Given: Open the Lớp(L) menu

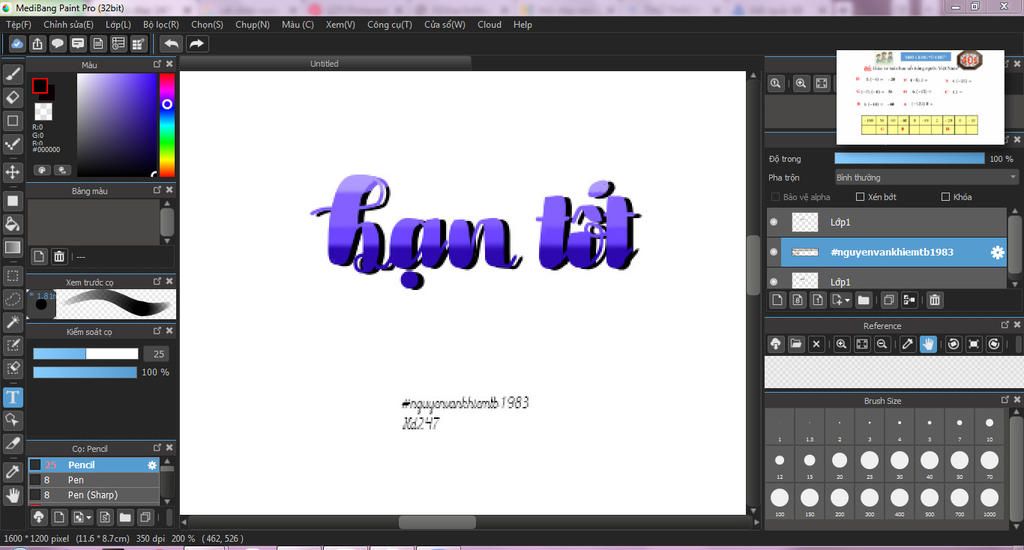Looking at the screenshot, I should point(118,24).
